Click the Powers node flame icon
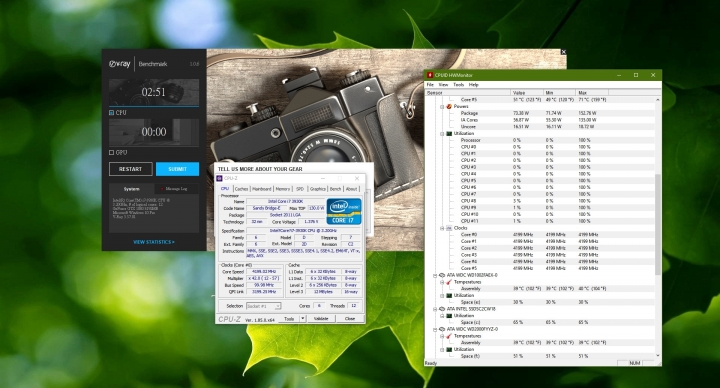720x388 pixels. [x=449, y=106]
